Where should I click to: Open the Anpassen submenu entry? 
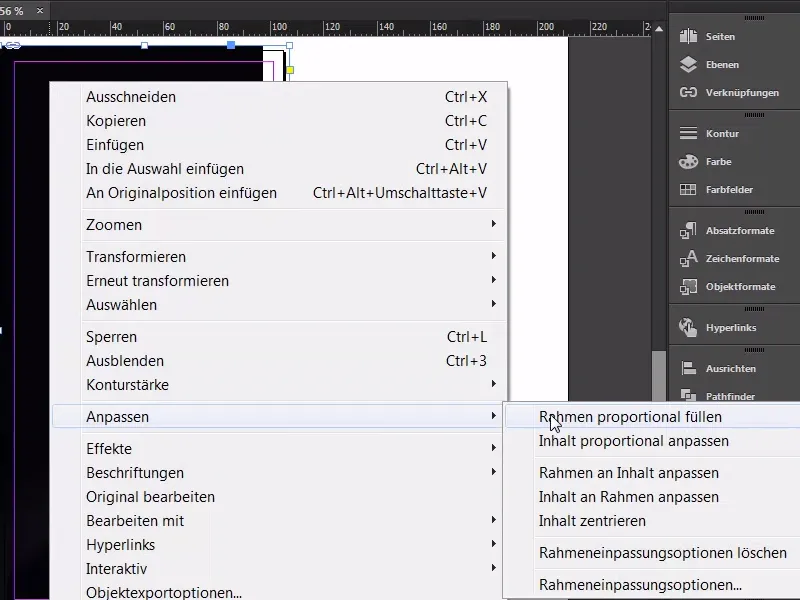click(279, 416)
